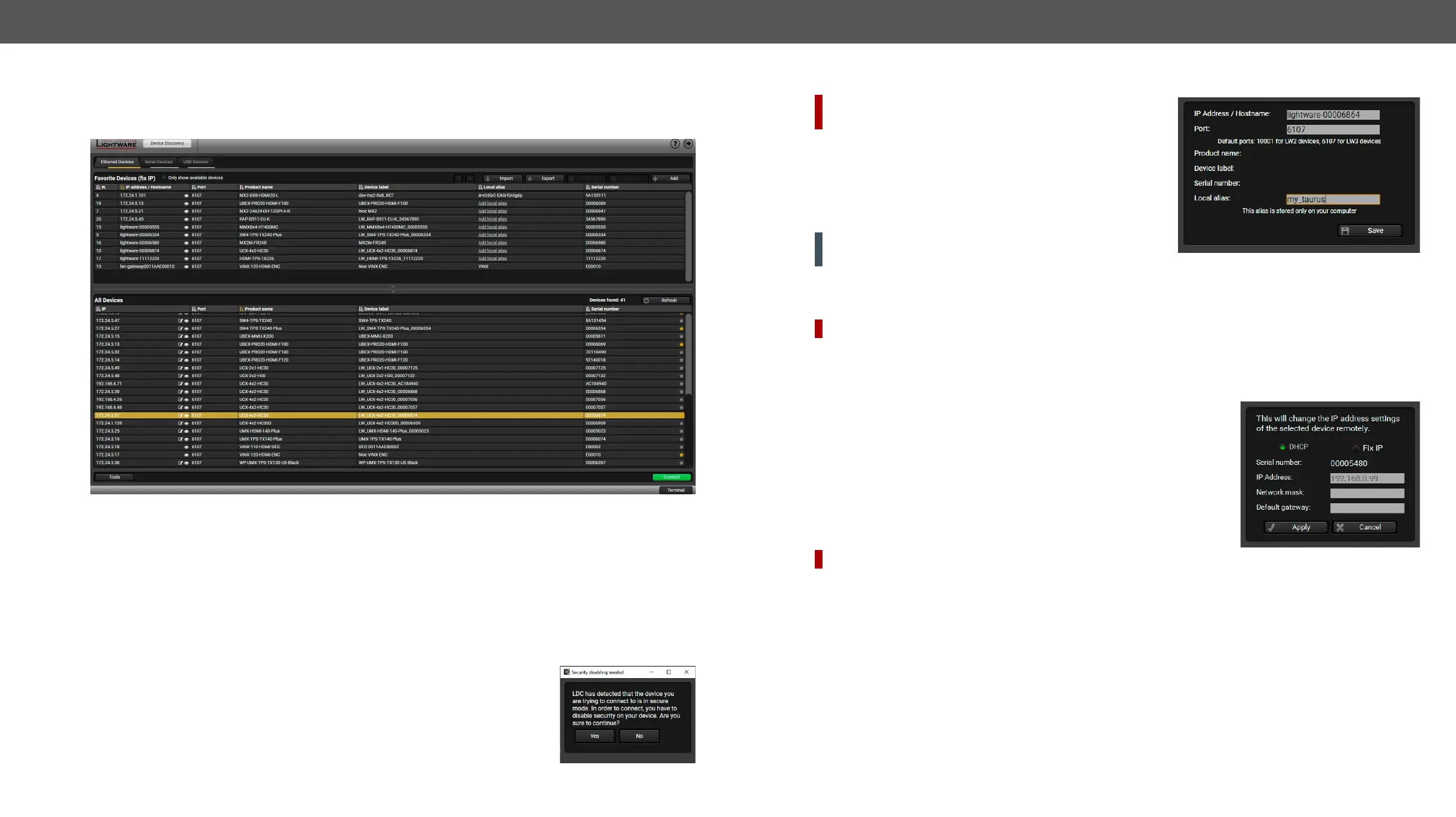
Task: Click eye icon for 172.24.5.49 device
Action: coord(186,368)
